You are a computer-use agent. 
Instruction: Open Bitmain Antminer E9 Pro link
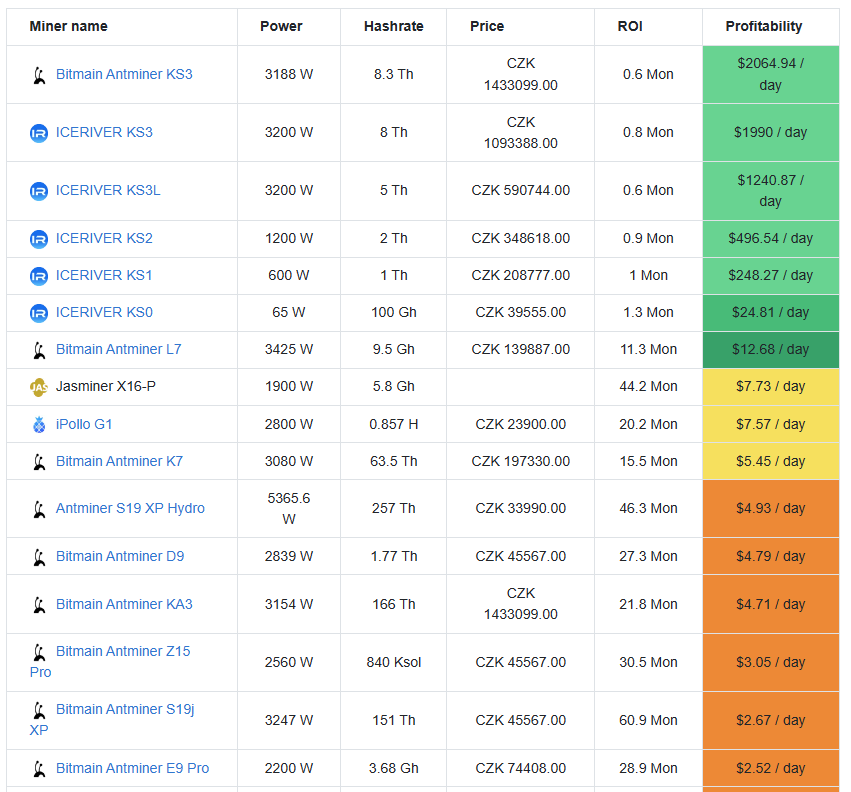pos(132,769)
